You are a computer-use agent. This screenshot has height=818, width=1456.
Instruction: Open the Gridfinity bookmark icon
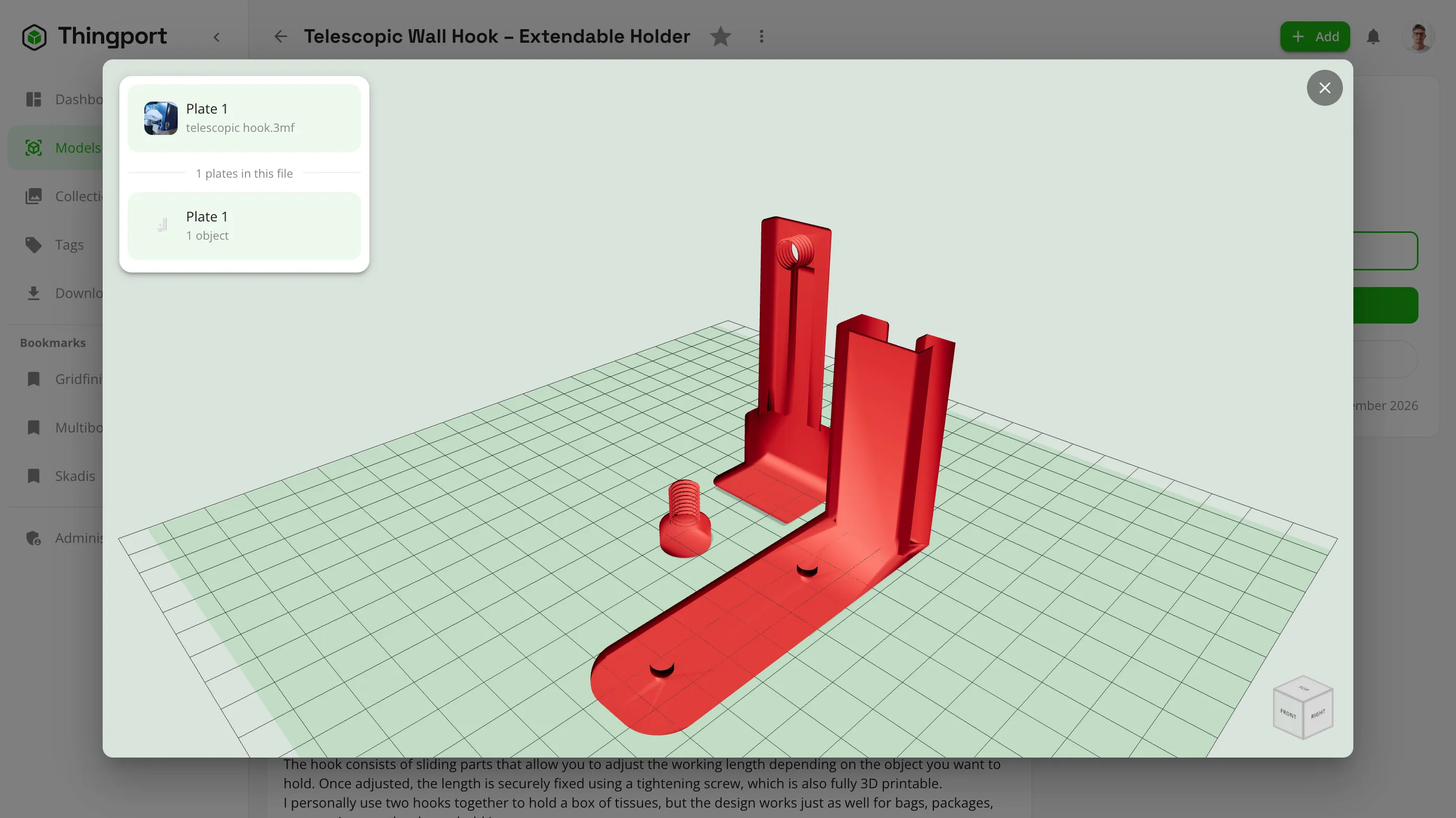(34, 379)
